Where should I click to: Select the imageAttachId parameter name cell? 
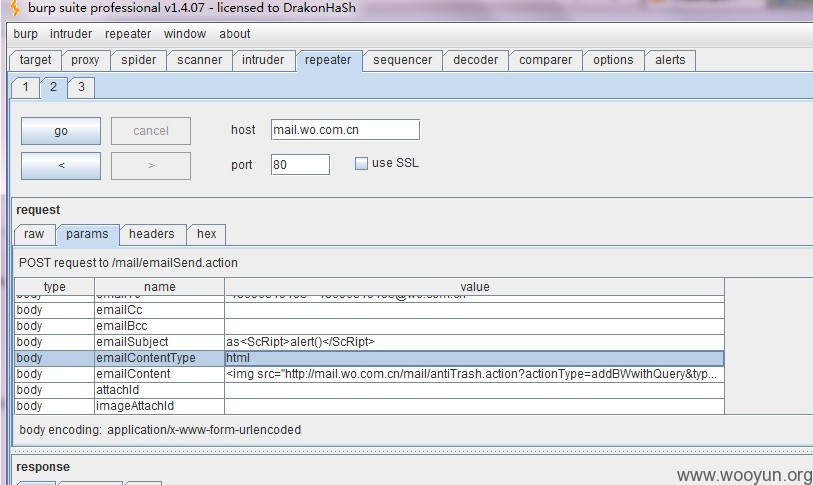pyautogui.click(x=160, y=407)
